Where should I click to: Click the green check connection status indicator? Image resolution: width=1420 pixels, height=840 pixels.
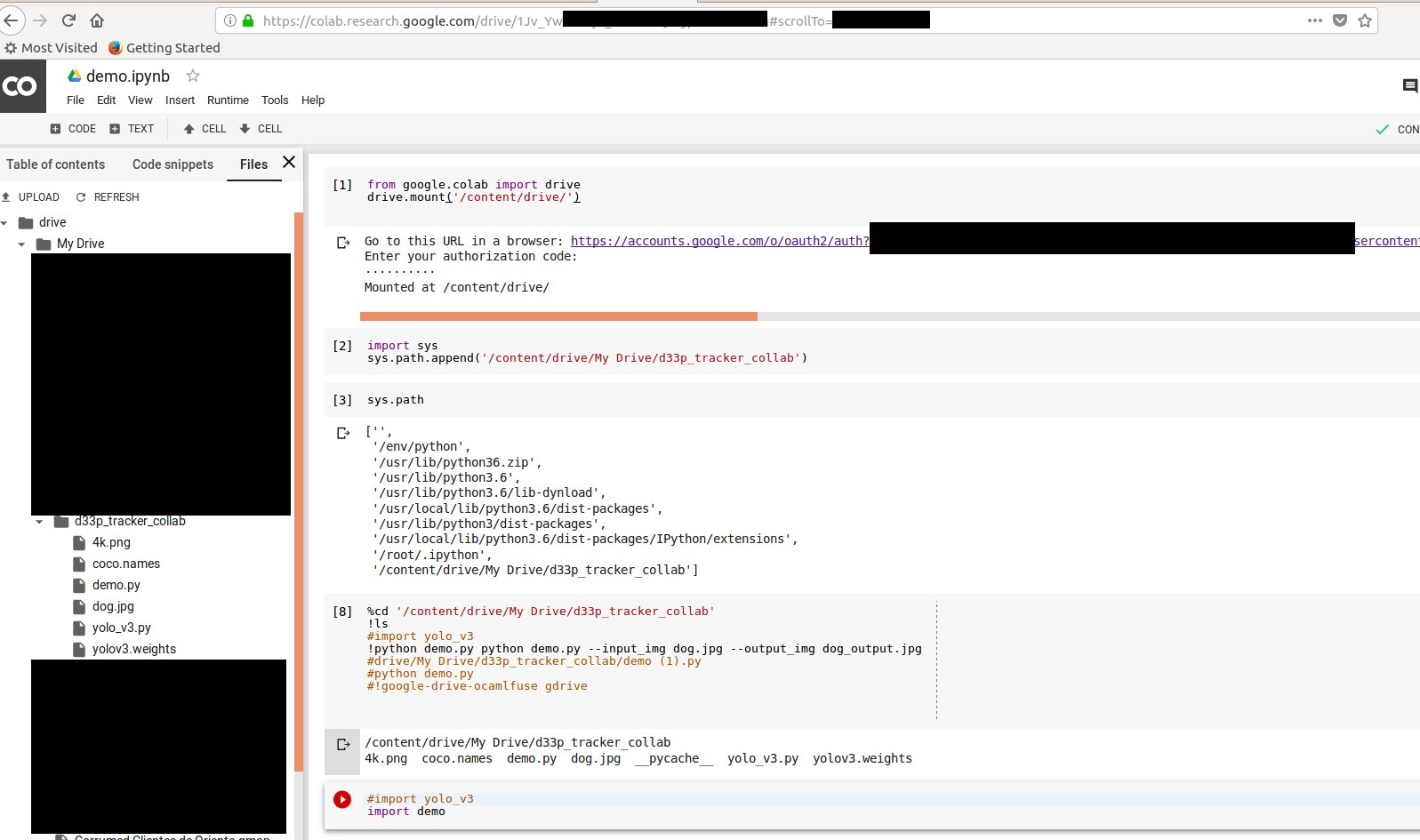coord(1382,130)
